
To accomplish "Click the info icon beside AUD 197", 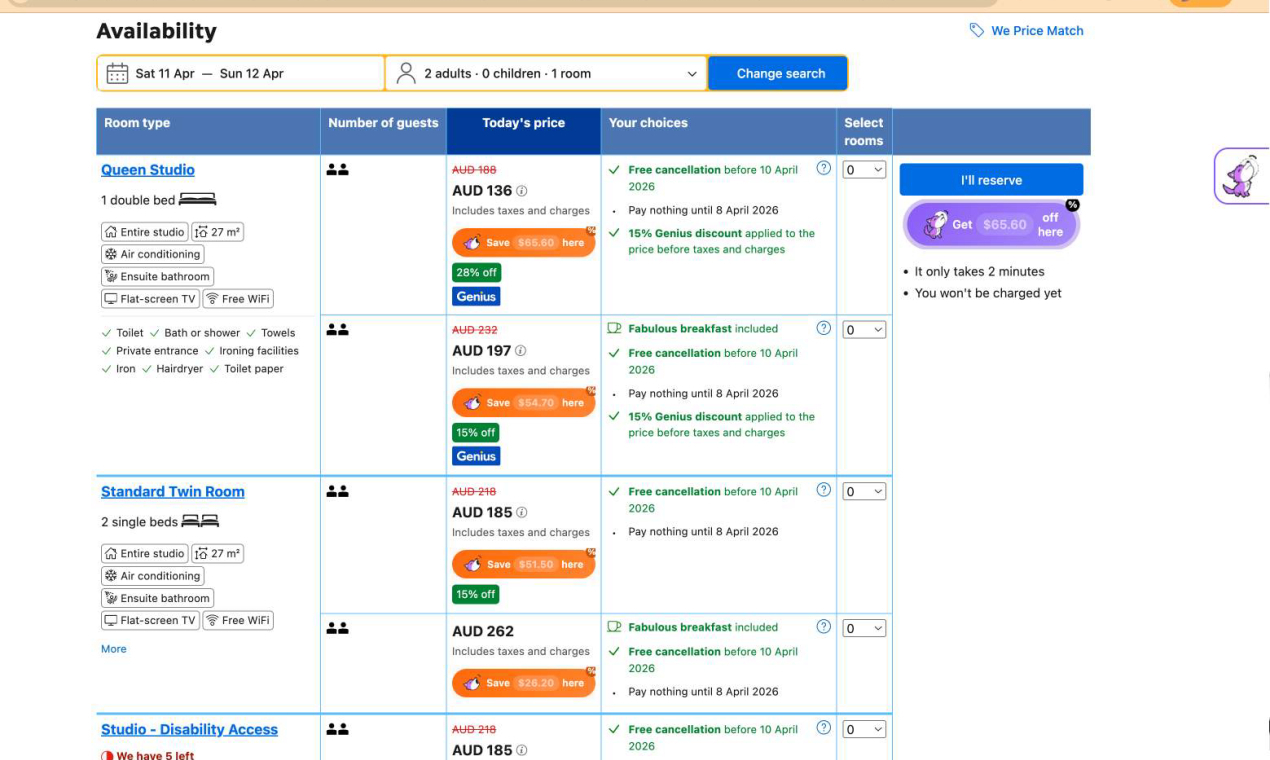I will pos(520,351).
